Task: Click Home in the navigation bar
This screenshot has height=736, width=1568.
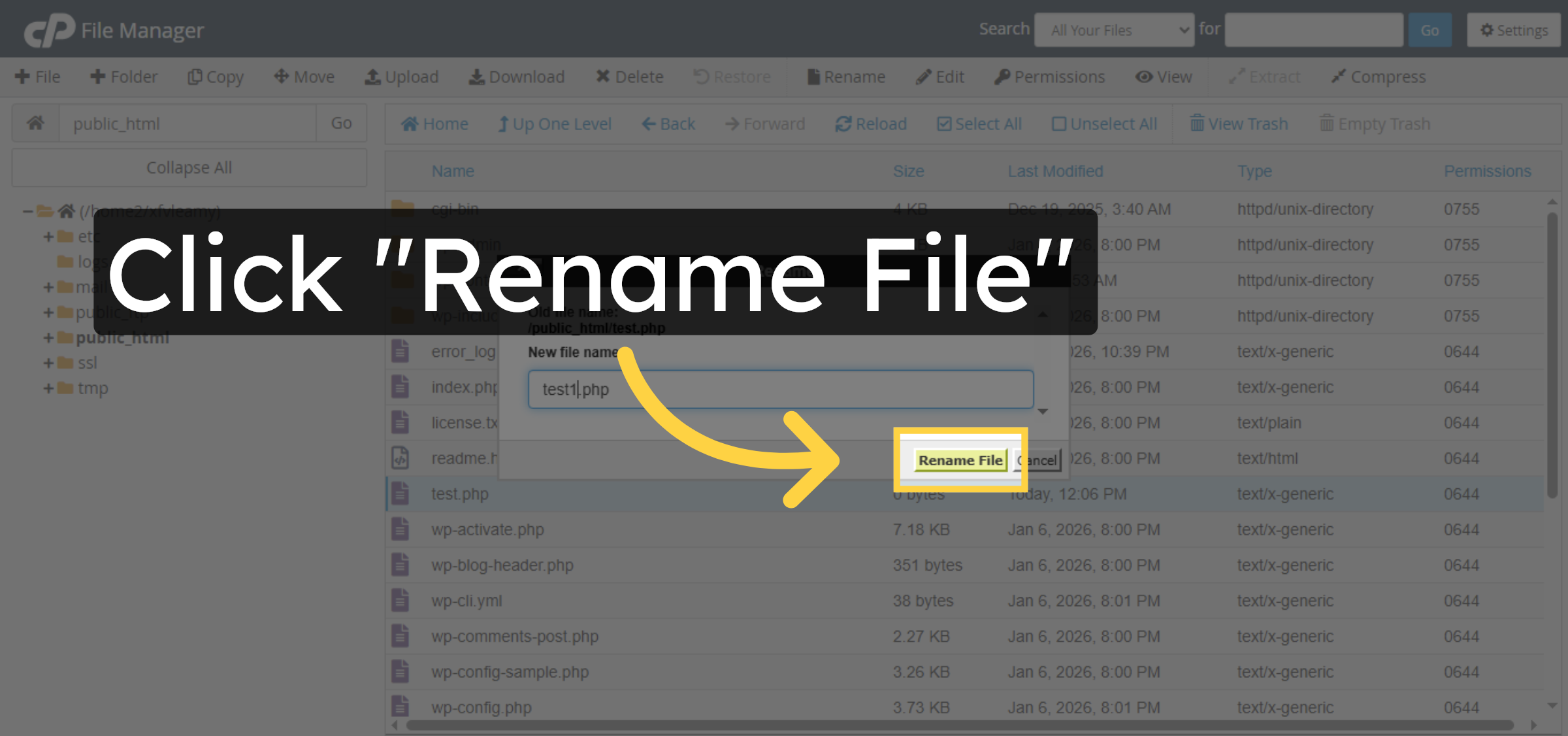Action: click(x=434, y=124)
